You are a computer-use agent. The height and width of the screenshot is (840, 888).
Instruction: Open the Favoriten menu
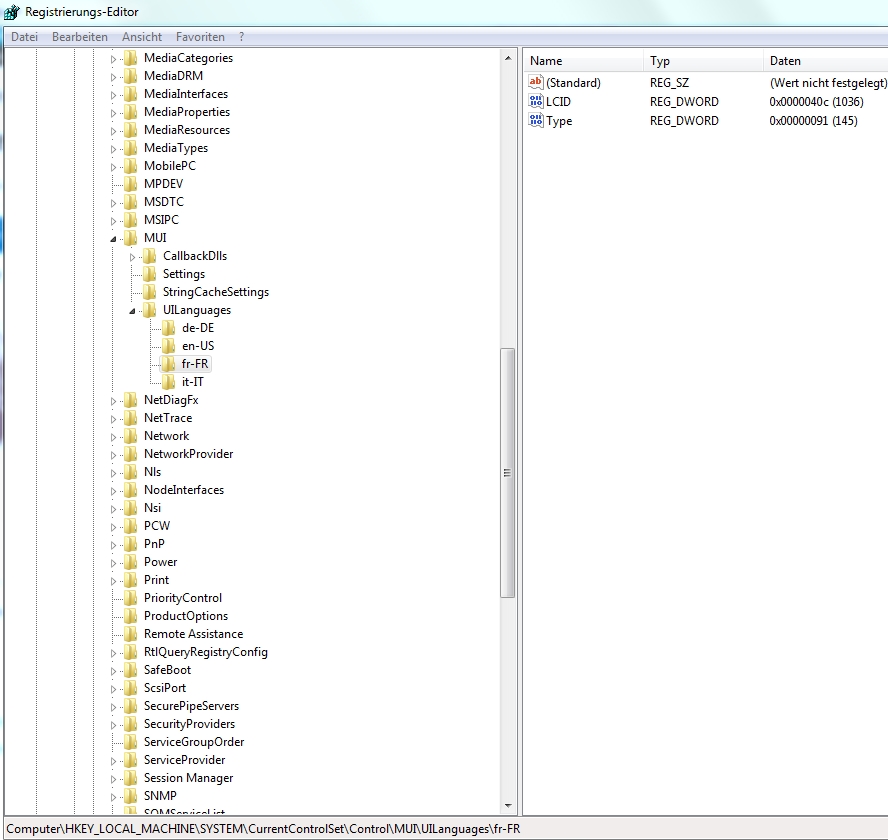(x=200, y=37)
